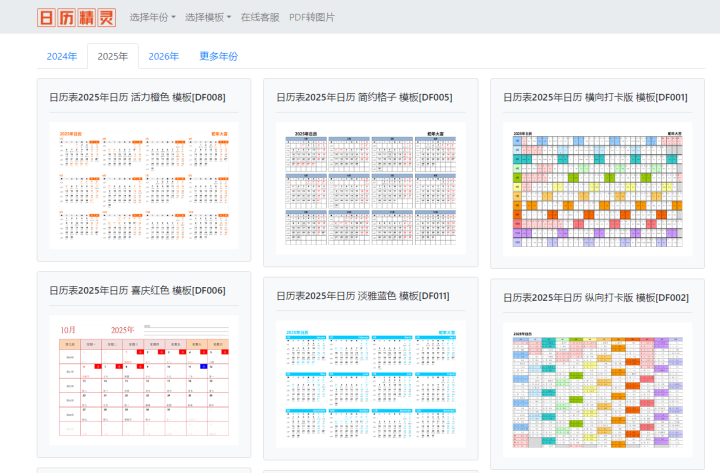This screenshot has width=720, height=473.
Task: Open the 在线客服 link
Action: pos(260,17)
